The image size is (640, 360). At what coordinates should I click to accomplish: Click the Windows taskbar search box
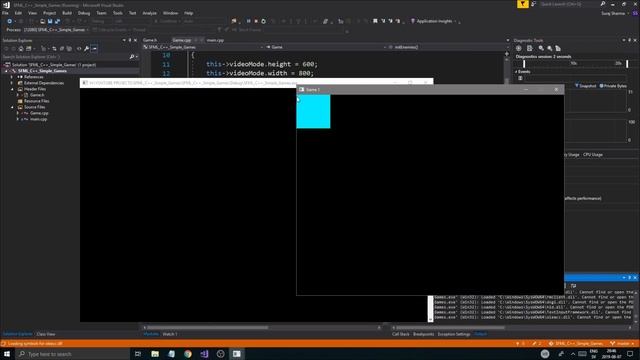click(x=73, y=354)
